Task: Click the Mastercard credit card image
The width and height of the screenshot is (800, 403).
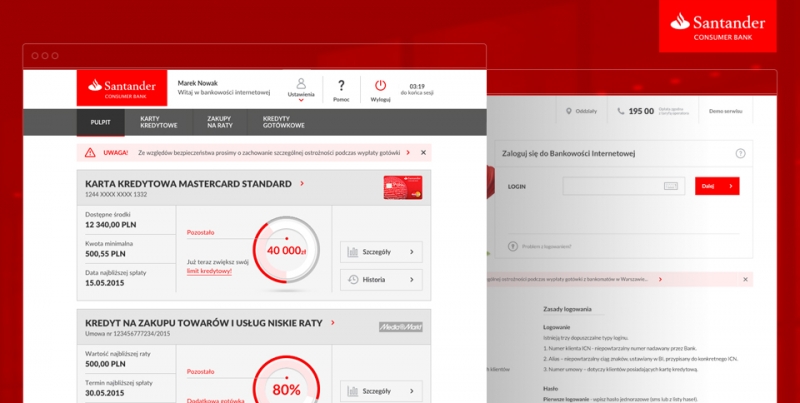Action: pos(403,185)
